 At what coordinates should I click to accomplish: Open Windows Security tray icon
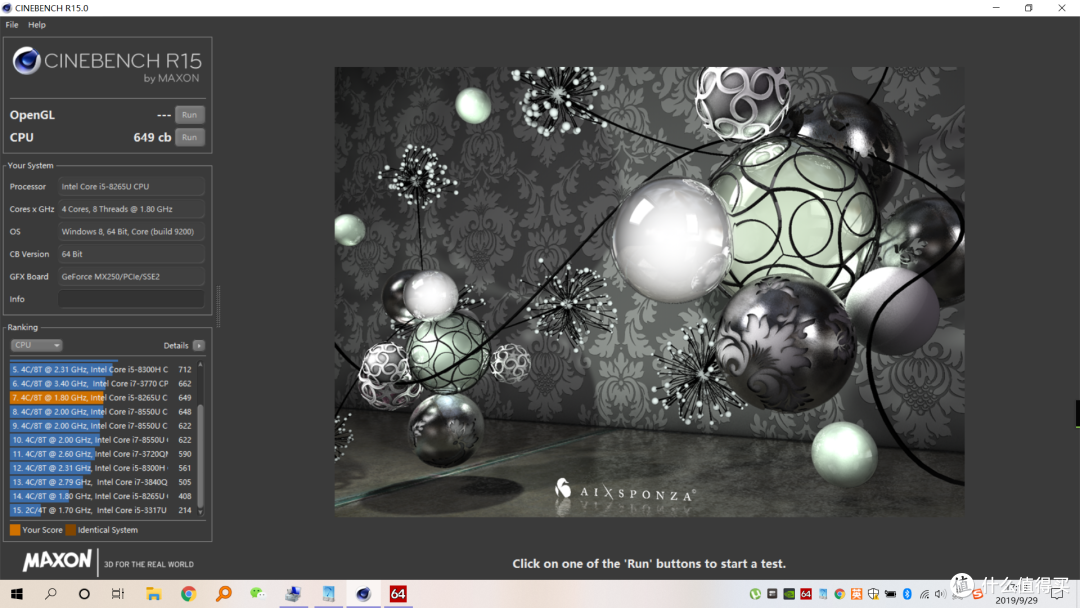coord(873,594)
